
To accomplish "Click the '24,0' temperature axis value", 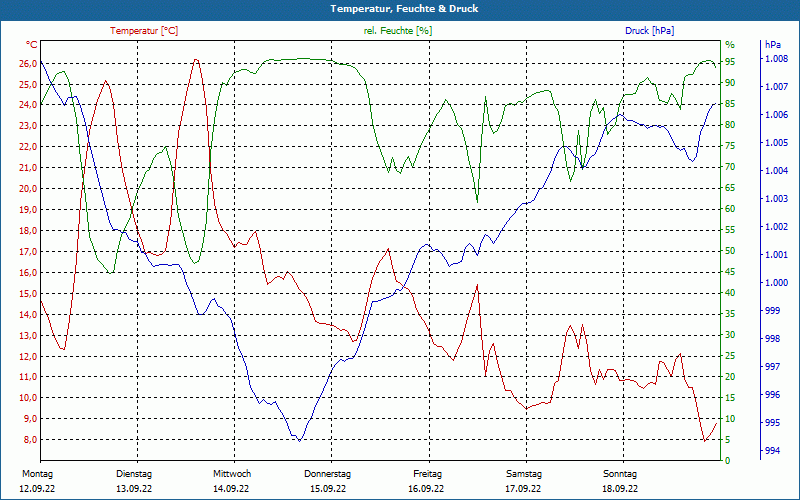I will coord(29,105).
